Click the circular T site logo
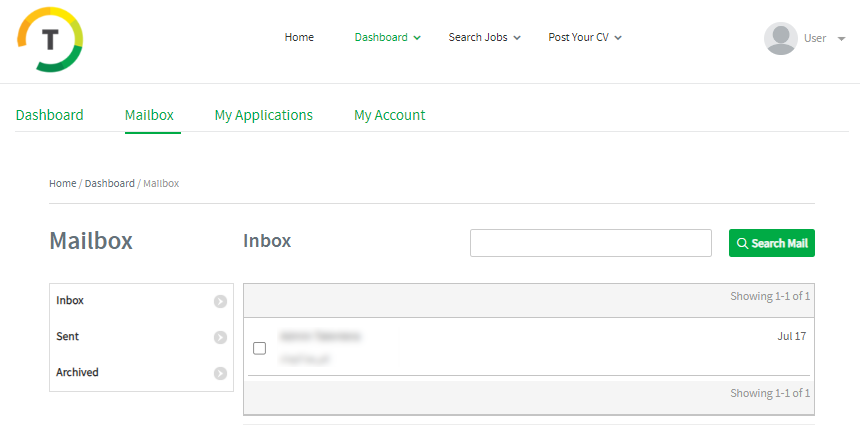This screenshot has height=430, width=860. coord(50,39)
